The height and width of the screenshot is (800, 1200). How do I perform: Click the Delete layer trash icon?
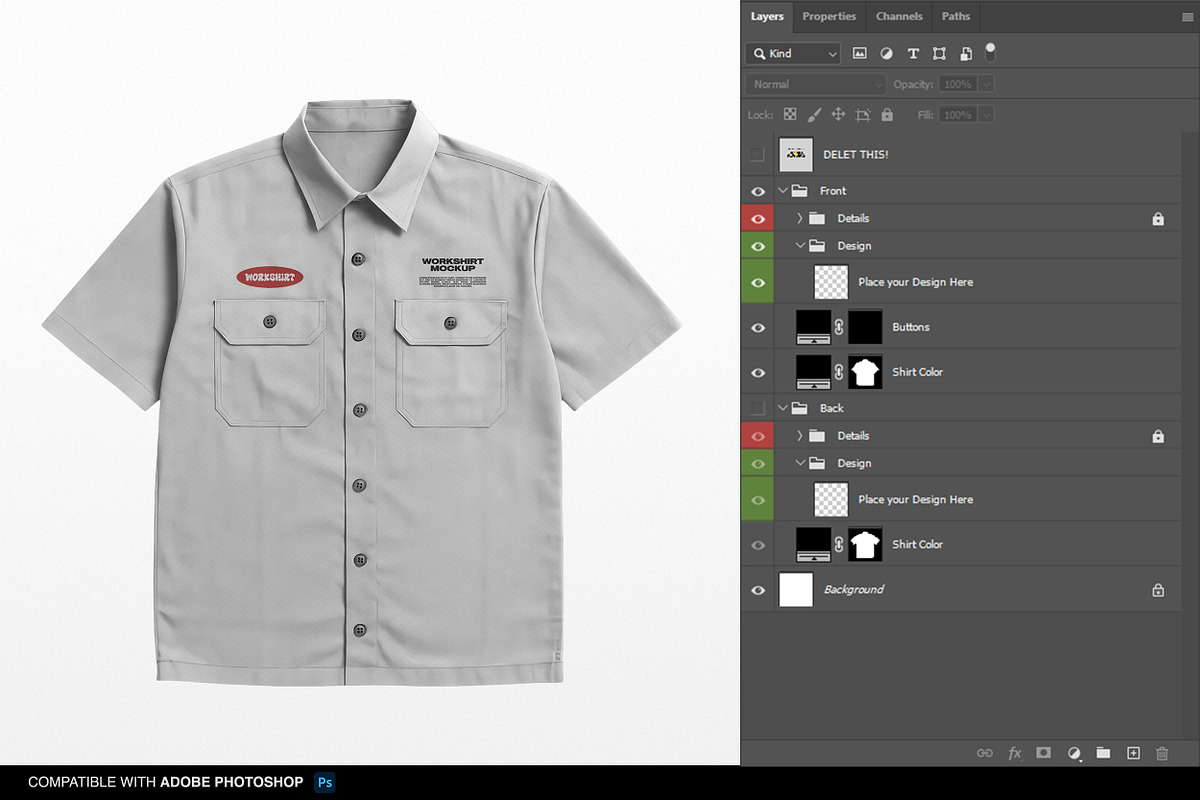pos(1162,753)
